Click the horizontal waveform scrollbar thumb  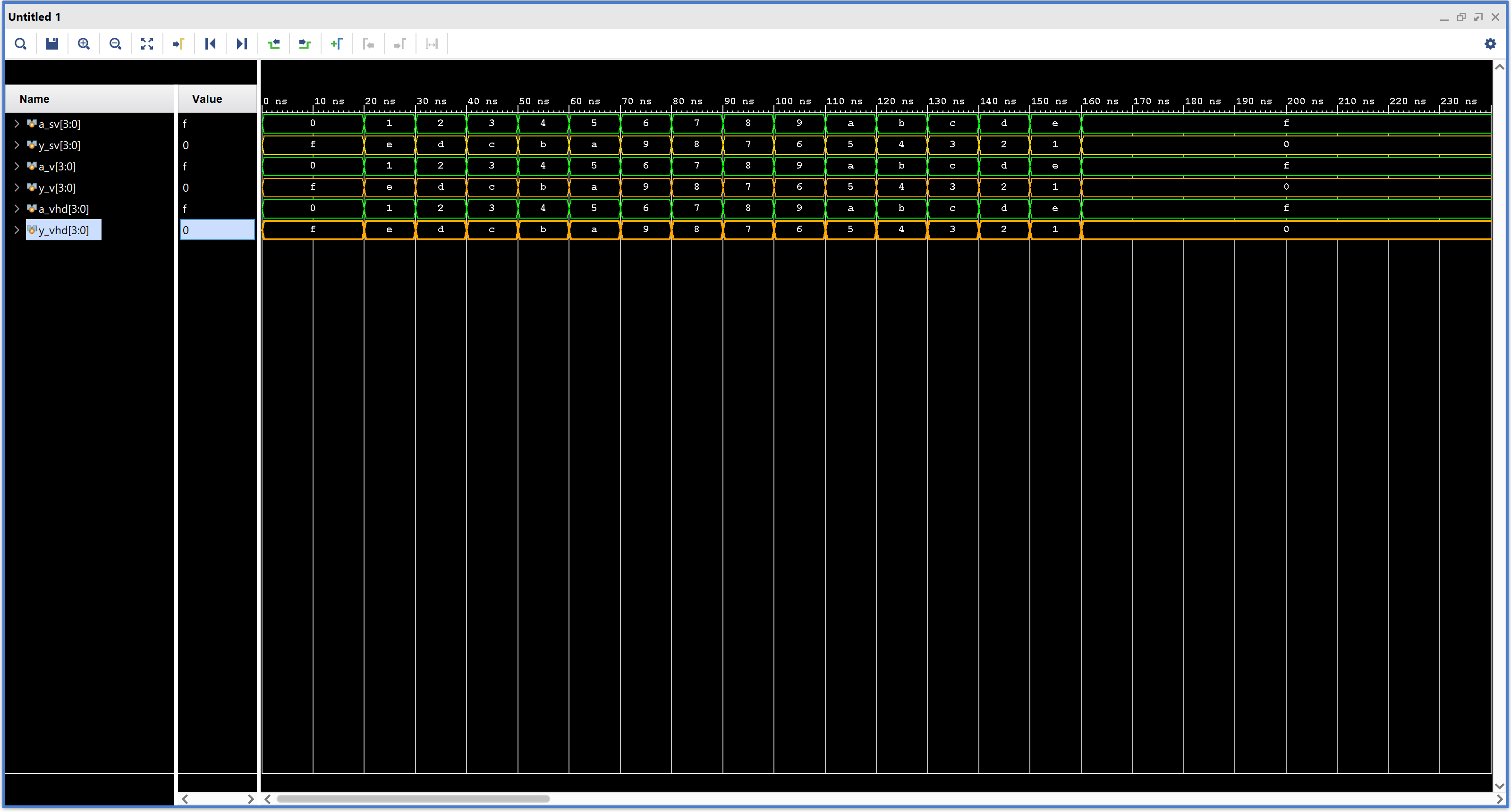point(413,798)
